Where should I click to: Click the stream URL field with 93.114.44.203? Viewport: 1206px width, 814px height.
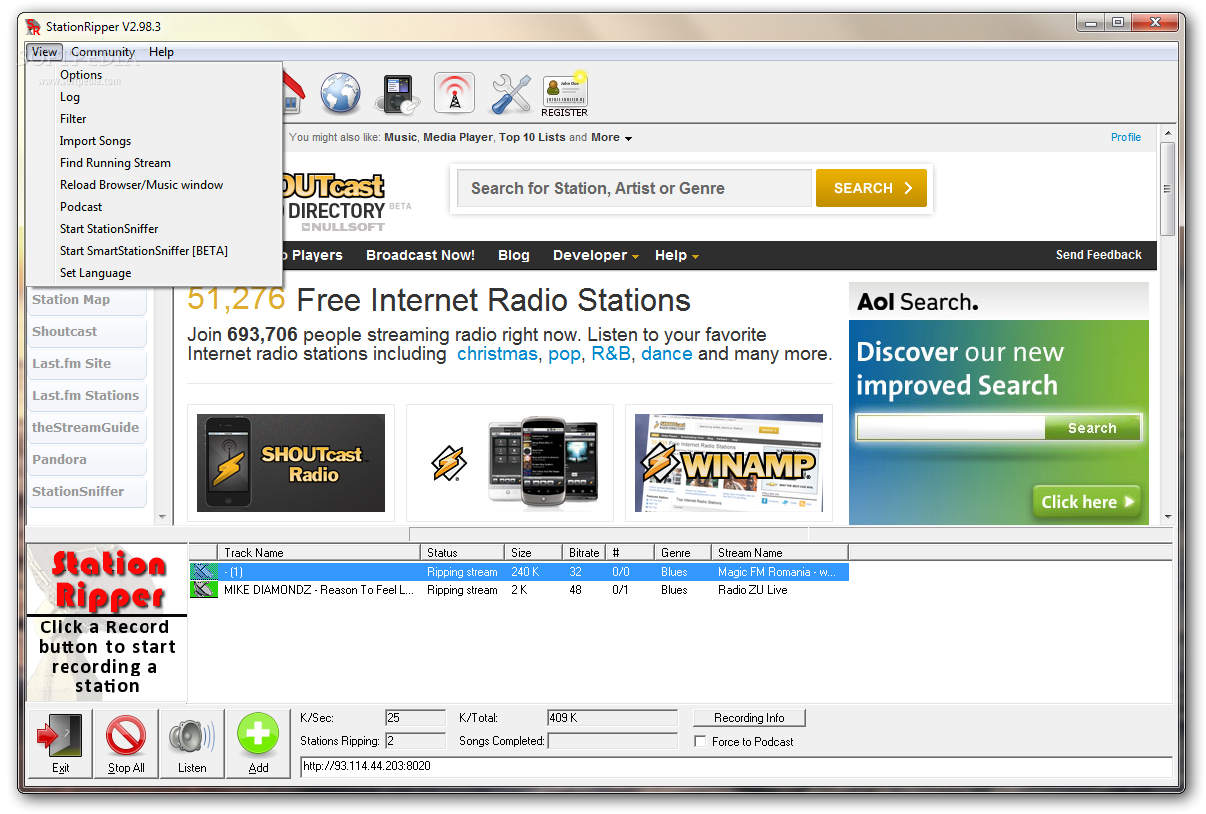point(736,767)
